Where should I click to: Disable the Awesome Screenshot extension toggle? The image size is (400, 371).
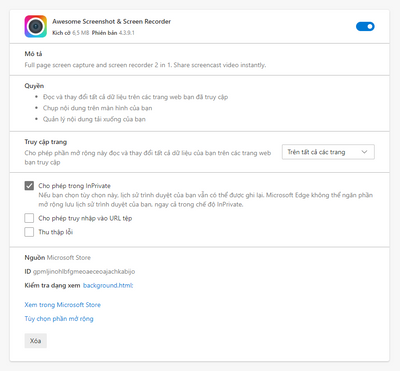tap(365, 26)
